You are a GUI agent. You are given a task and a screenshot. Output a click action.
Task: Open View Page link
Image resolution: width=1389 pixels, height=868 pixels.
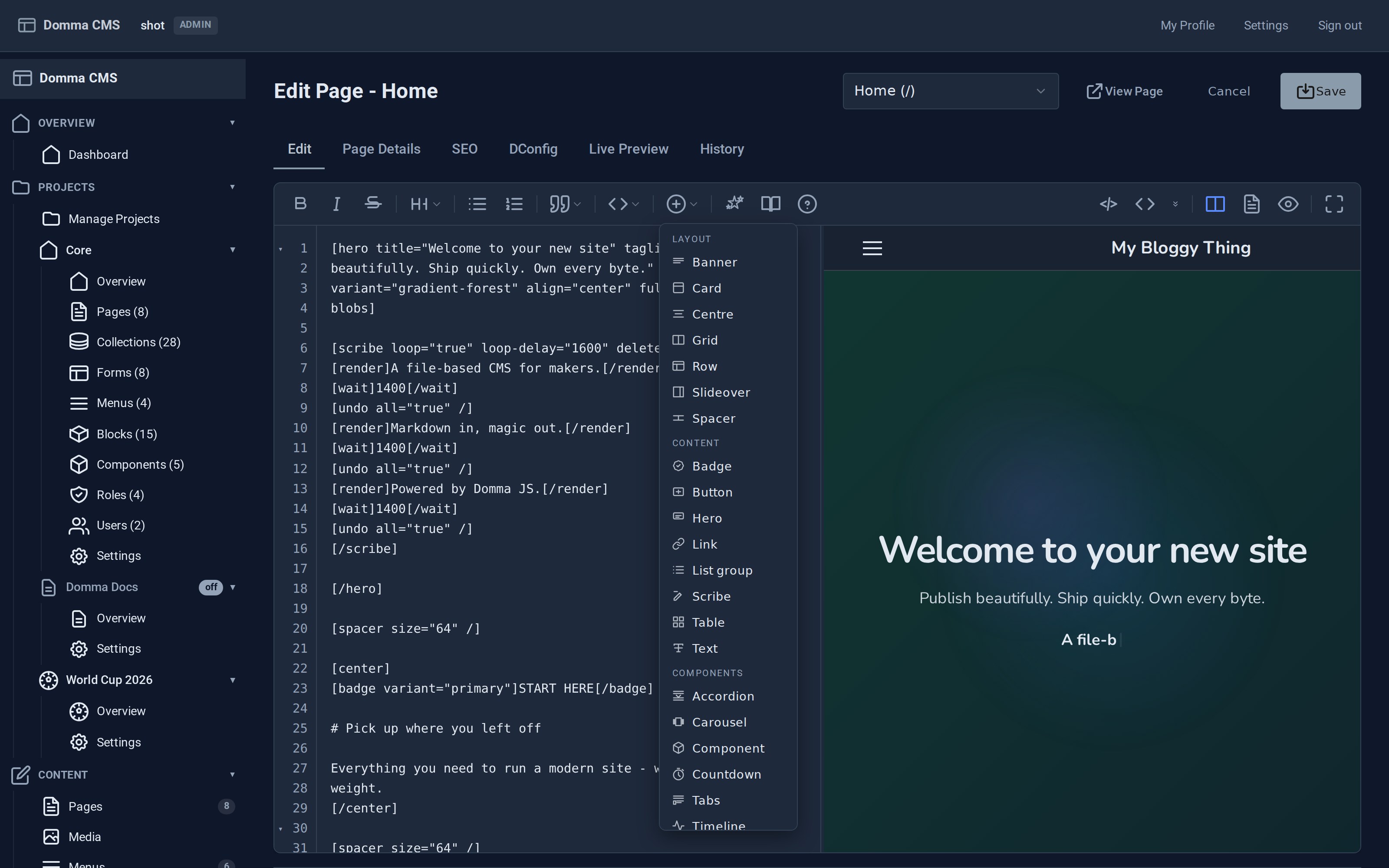pos(1124,91)
